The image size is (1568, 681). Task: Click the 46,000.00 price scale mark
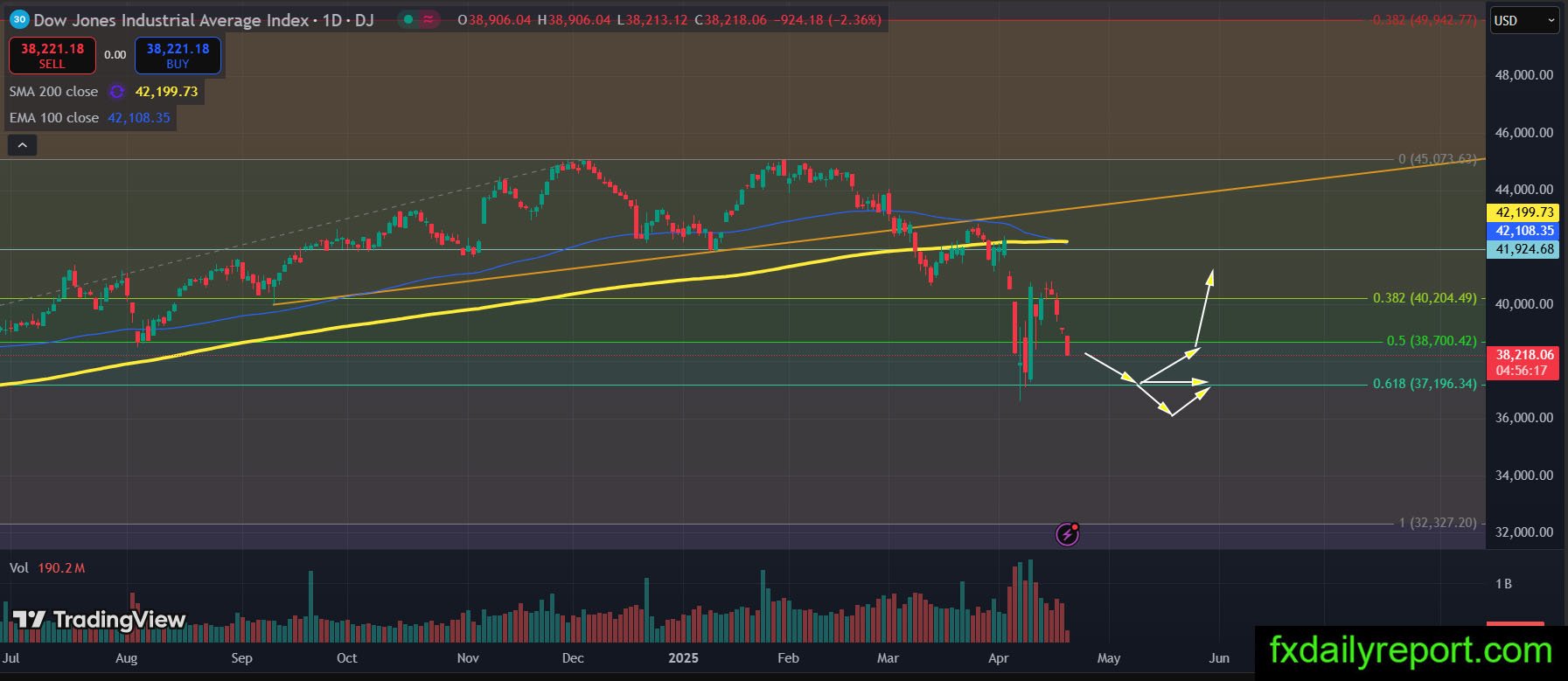pos(1524,133)
